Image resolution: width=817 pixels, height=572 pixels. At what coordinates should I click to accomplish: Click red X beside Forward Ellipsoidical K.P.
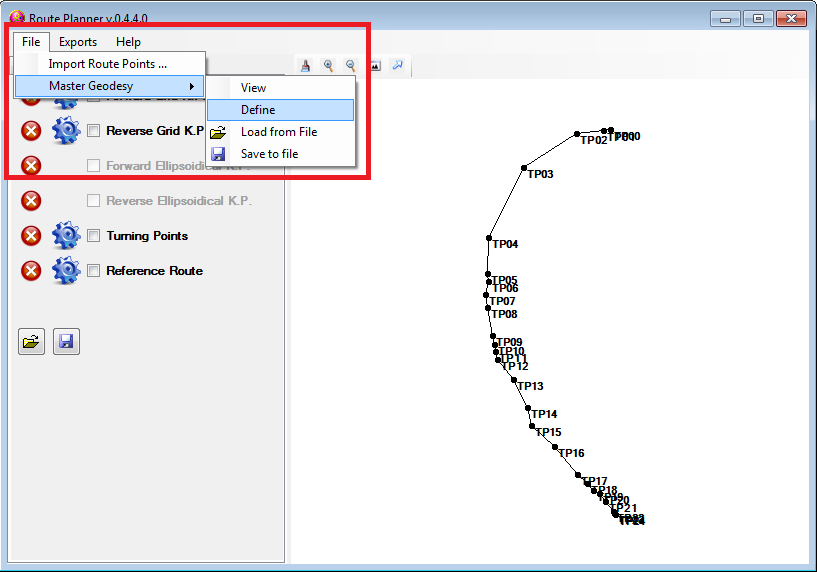31,166
